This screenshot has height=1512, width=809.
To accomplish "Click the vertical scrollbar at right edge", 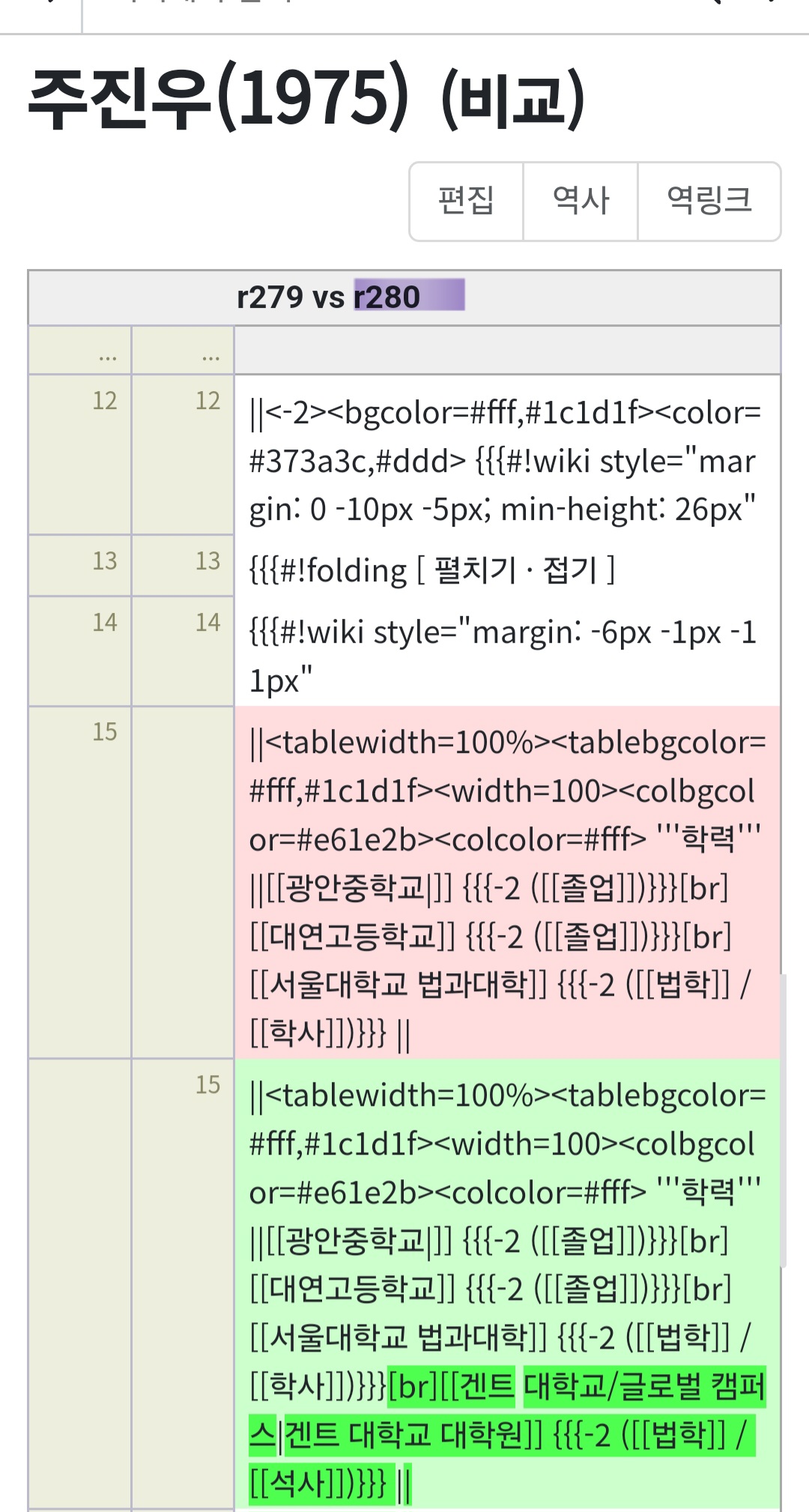I will click(782, 1120).
